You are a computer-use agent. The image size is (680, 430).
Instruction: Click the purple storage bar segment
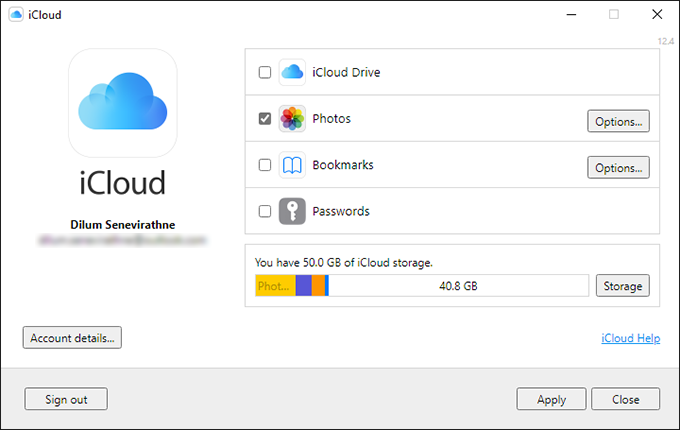point(303,286)
